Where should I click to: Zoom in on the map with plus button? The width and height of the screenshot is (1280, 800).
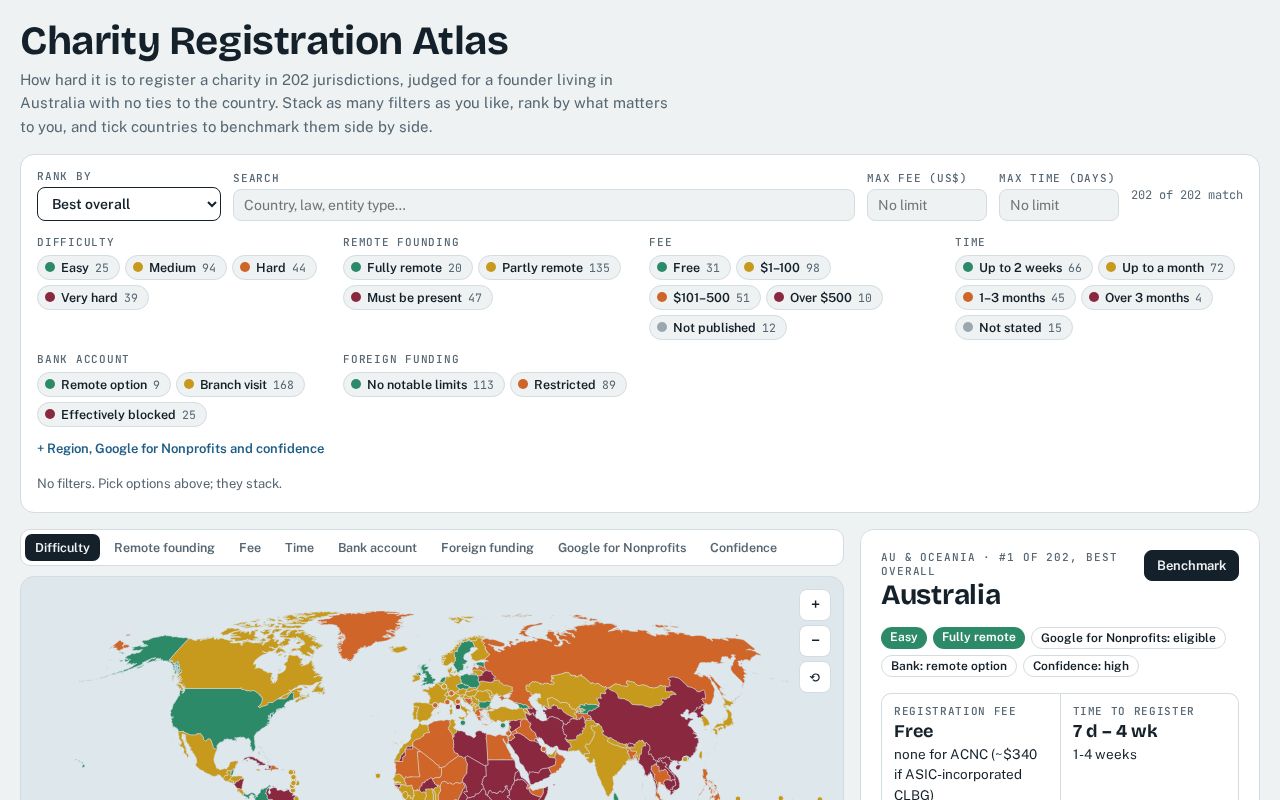click(x=815, y=605)
